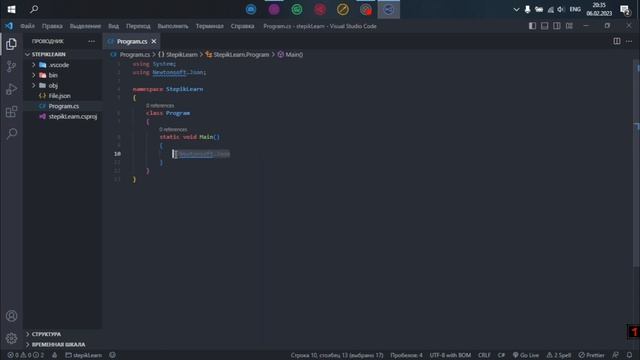Image resolution: width=640 pixels, height=360 pixels.
Task: Click the notifications bell in status bar
Action: click(629, 355)
